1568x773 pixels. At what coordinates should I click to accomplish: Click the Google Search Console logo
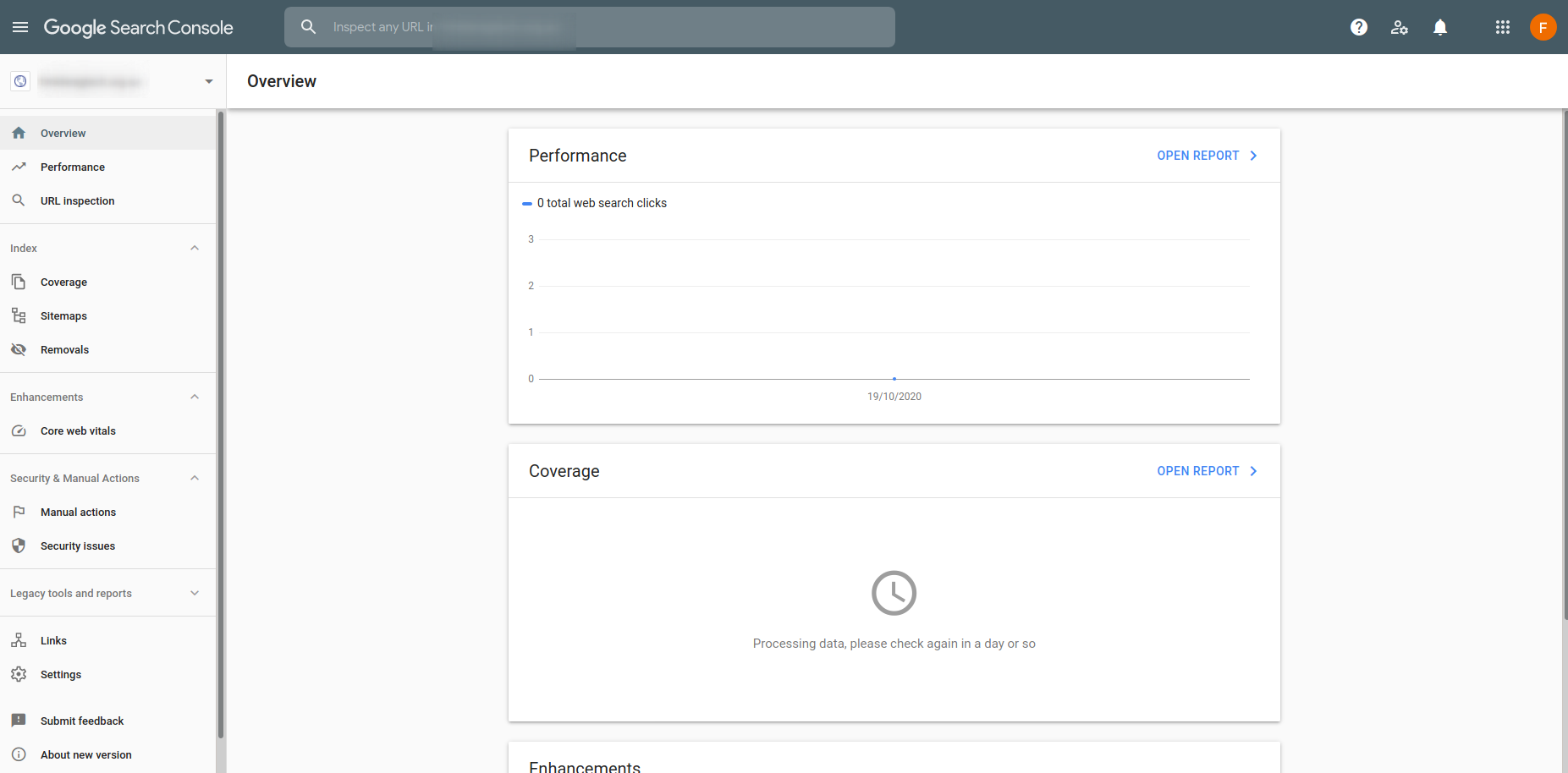coord(138,27)
